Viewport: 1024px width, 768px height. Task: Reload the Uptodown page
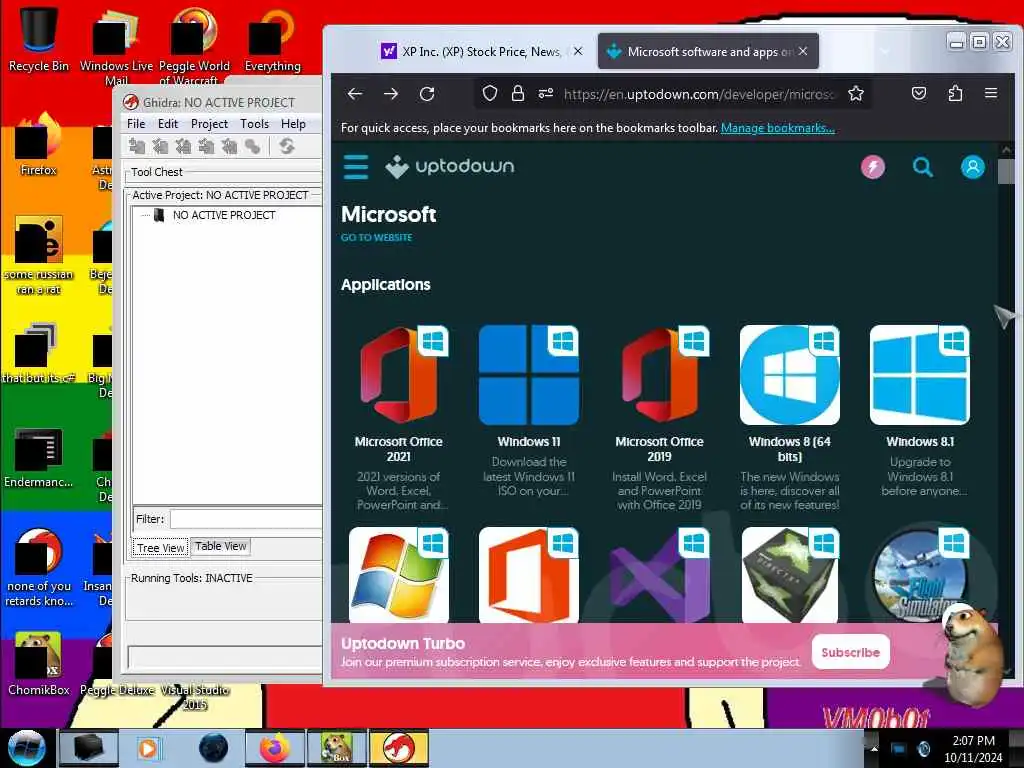[x=427, y=94]
